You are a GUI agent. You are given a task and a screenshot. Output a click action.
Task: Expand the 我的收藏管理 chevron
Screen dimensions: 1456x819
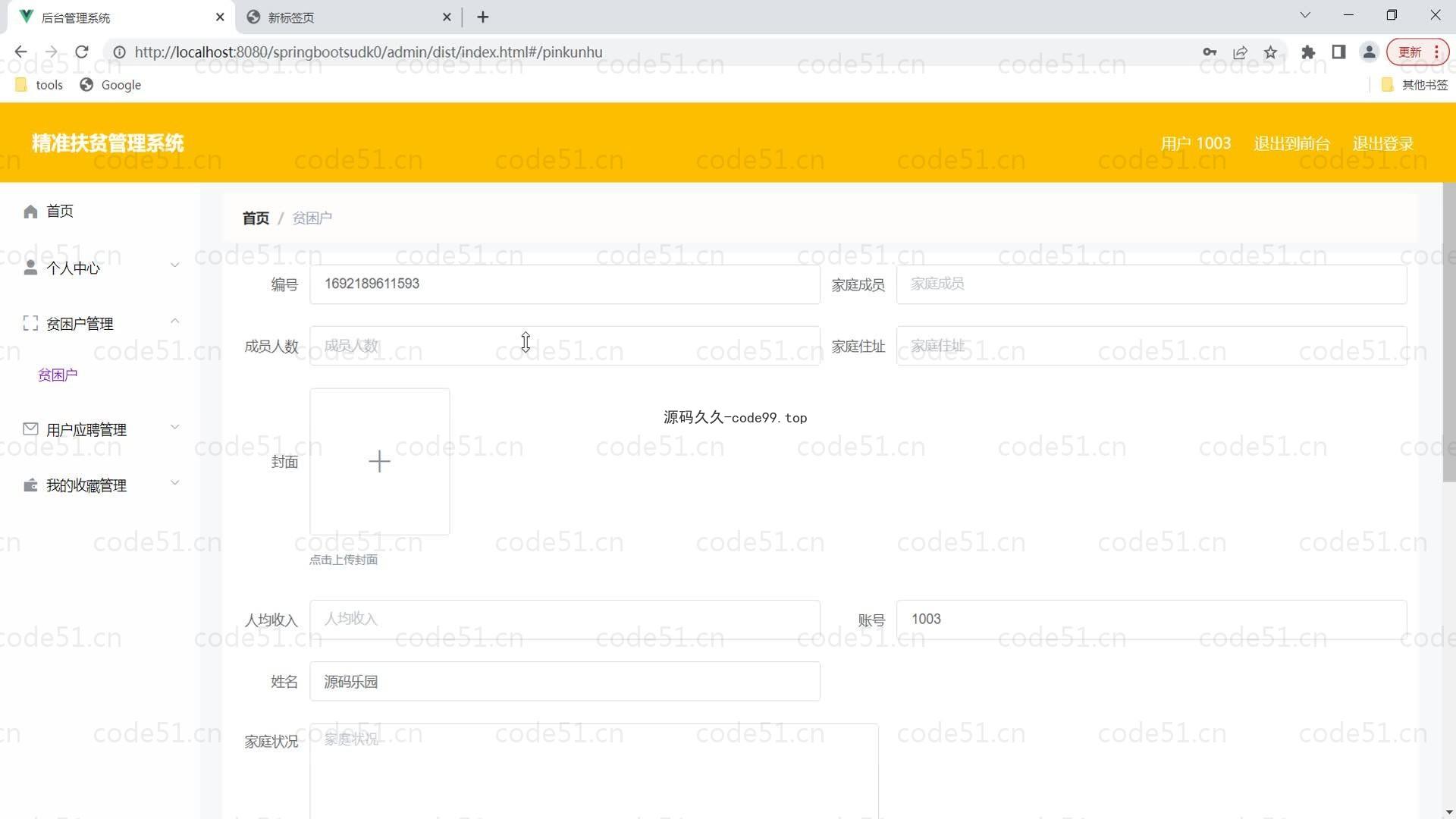click(175, 483)
